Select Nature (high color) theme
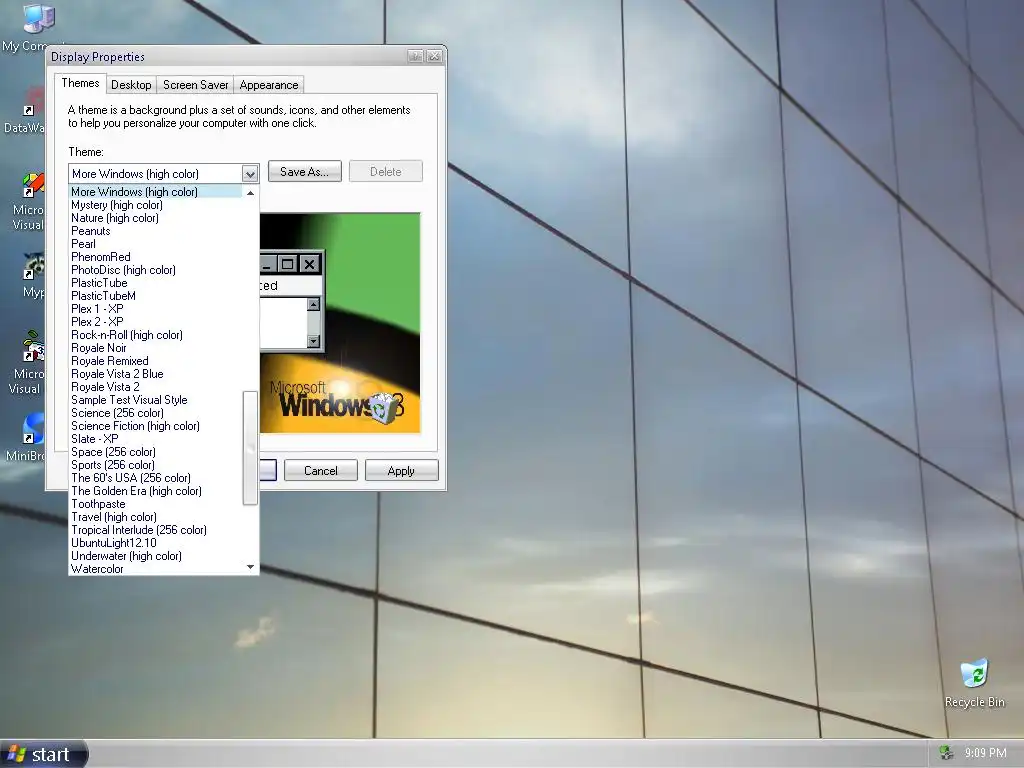The image size is (1024, 768). pyautogui.click(x=155, y=218)
